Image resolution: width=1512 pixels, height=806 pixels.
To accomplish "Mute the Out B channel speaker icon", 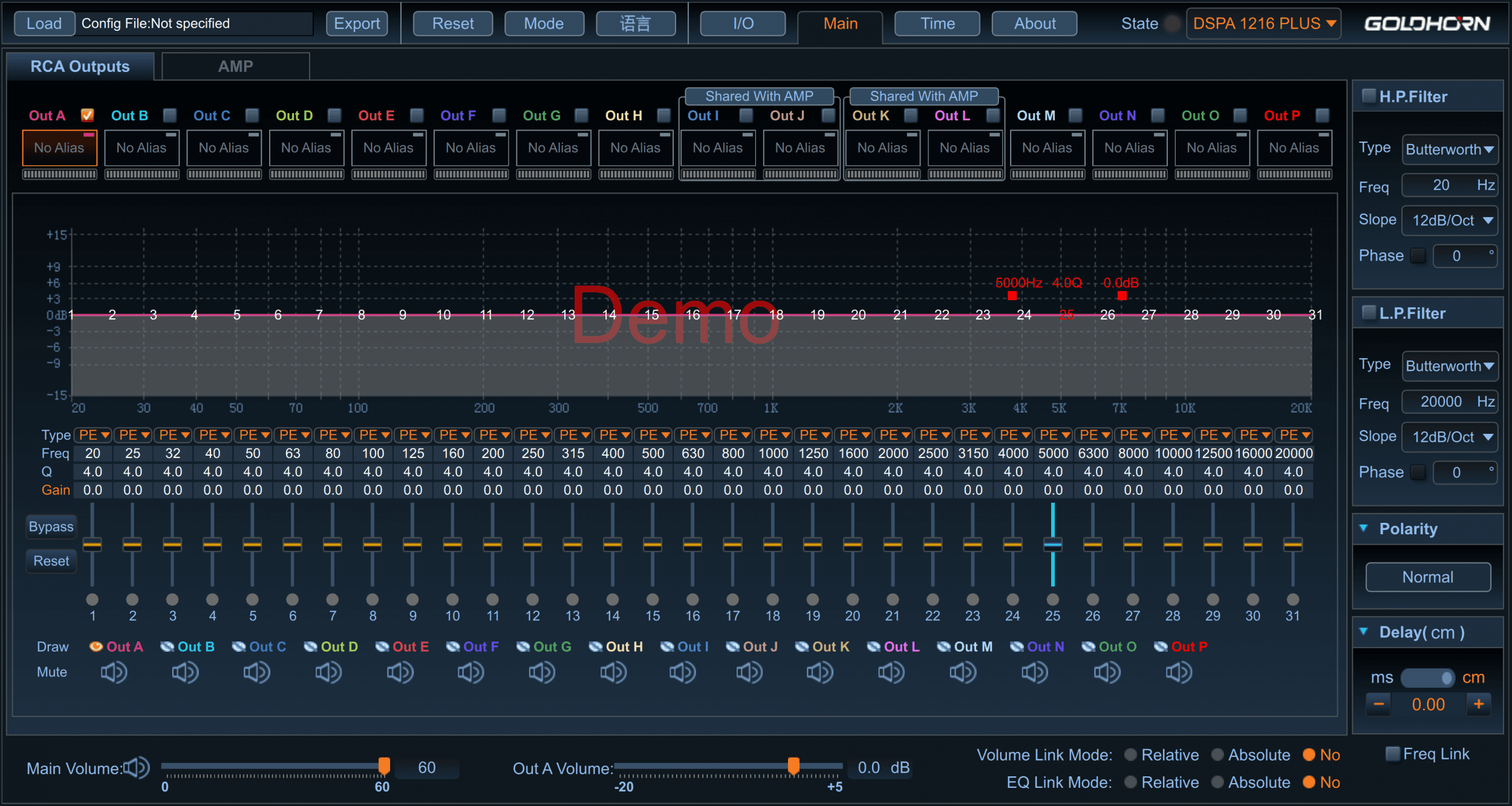I will click(185, 672).
